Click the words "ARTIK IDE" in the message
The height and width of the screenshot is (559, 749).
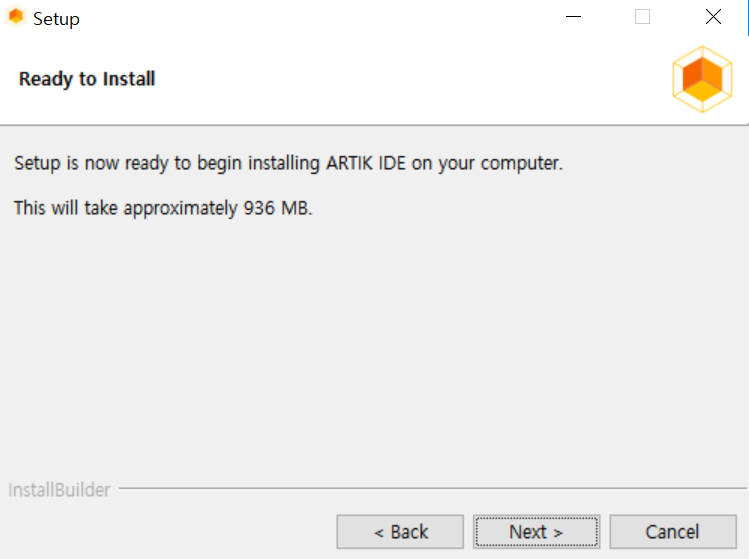[x=365, y=163]
